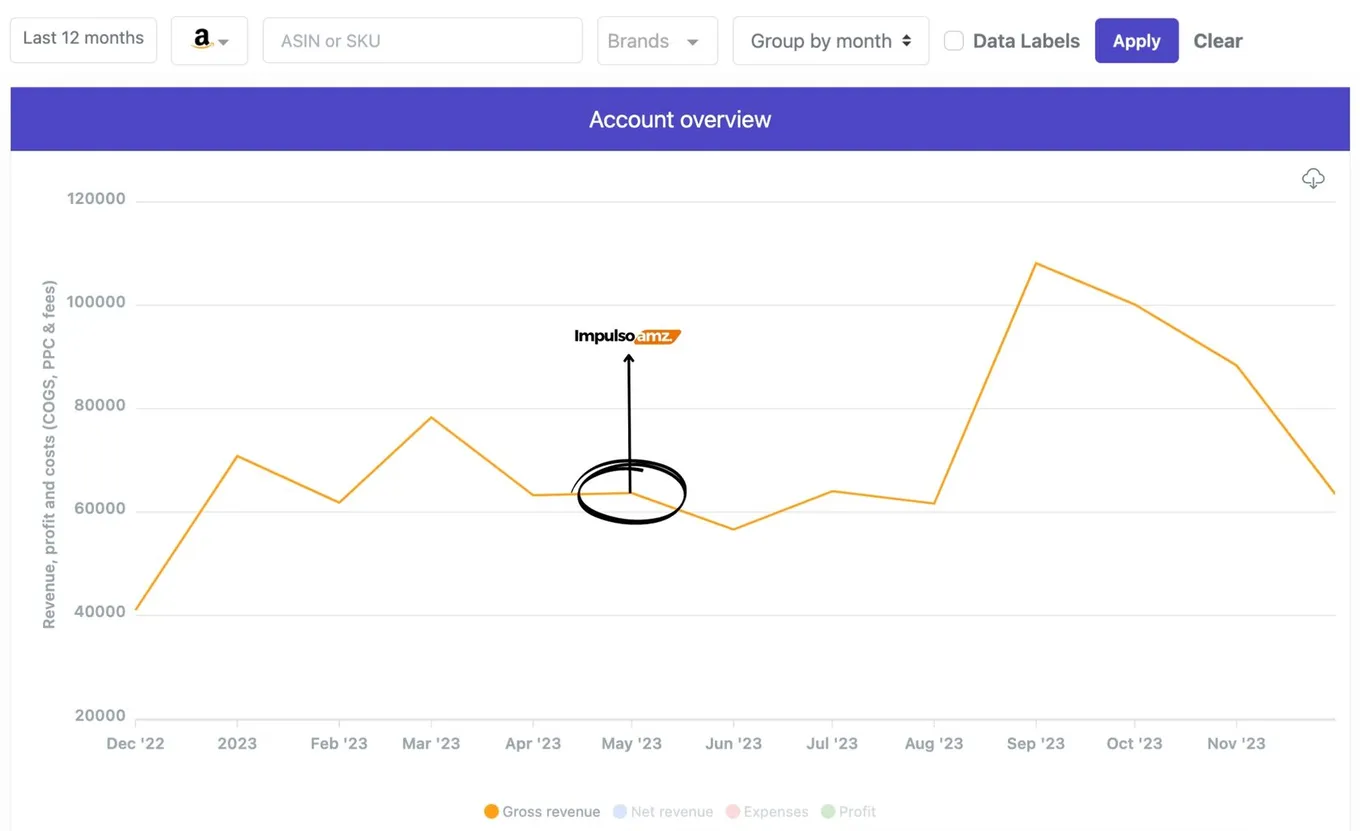The image size is (1360, 831).
Task: Click the Apply button
Action: point(1136,41)
